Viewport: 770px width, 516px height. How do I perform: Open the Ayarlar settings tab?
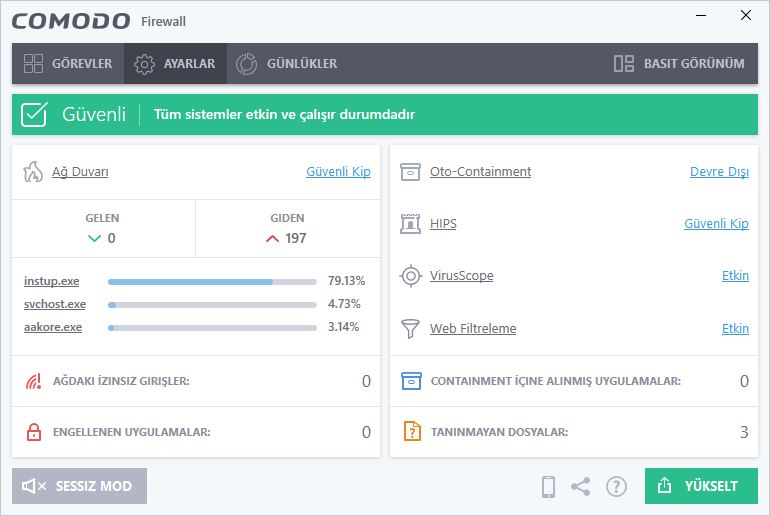[175, 63]
